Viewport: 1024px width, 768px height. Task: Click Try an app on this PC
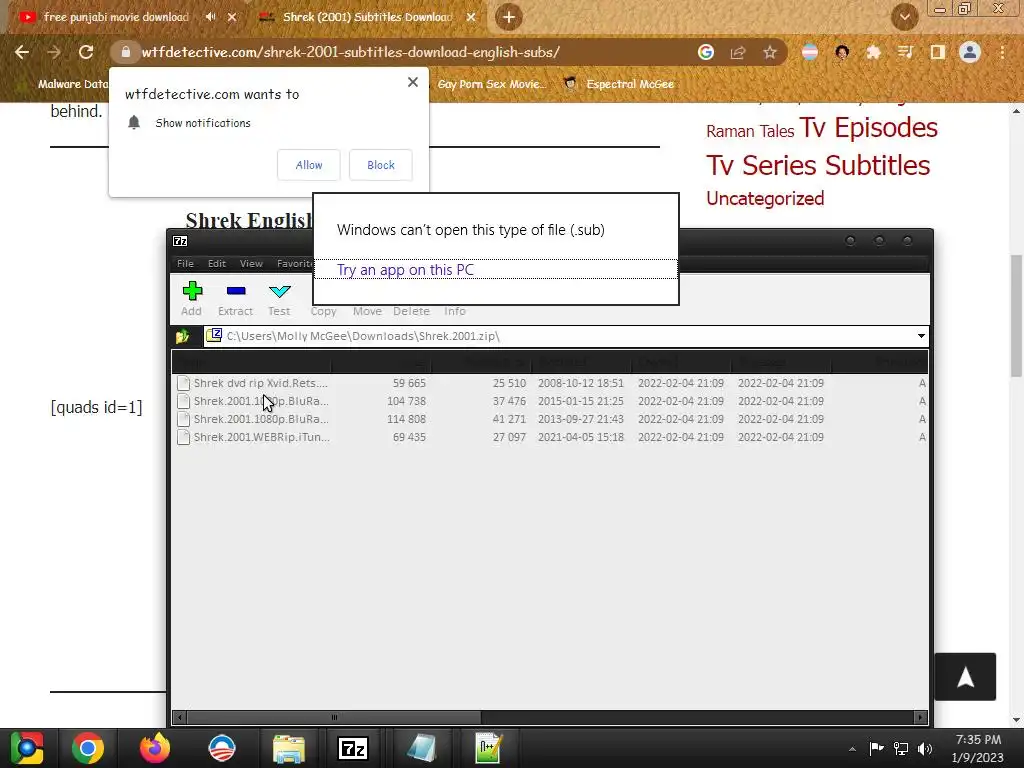point(405,270)
